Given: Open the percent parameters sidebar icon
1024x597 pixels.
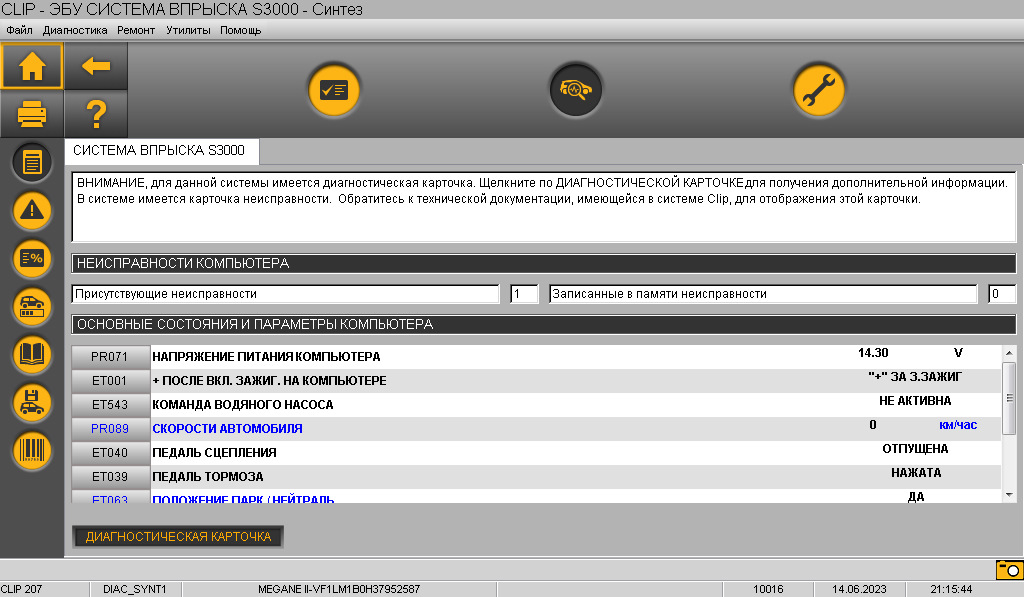Looking at the screenshot, I should click(32, 259).
